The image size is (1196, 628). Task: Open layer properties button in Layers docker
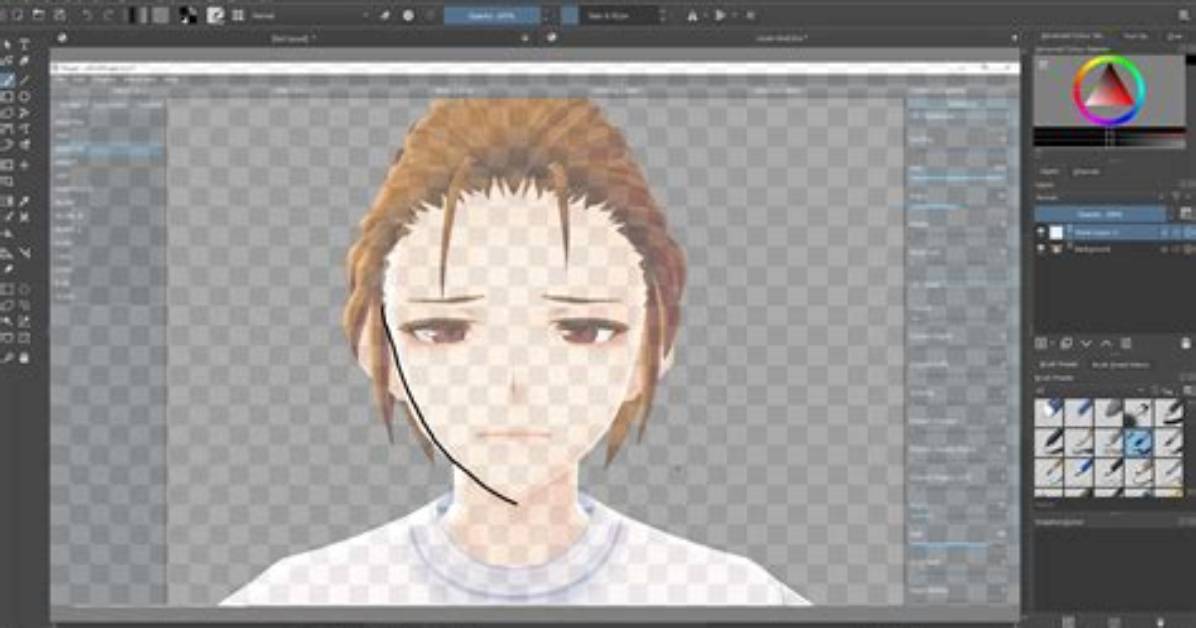coord(1126,343)
